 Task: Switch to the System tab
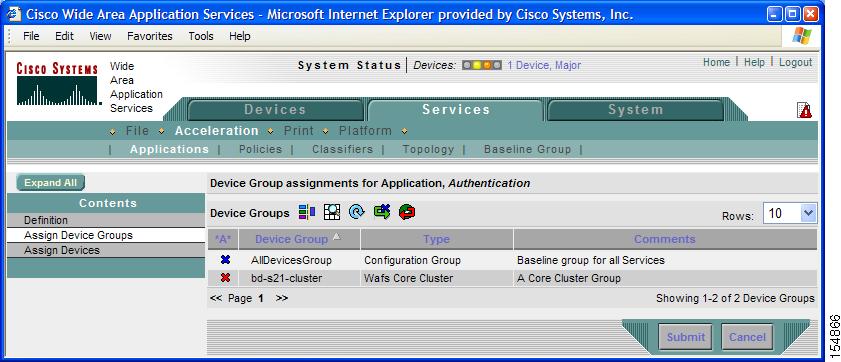(x=636, y=110)
